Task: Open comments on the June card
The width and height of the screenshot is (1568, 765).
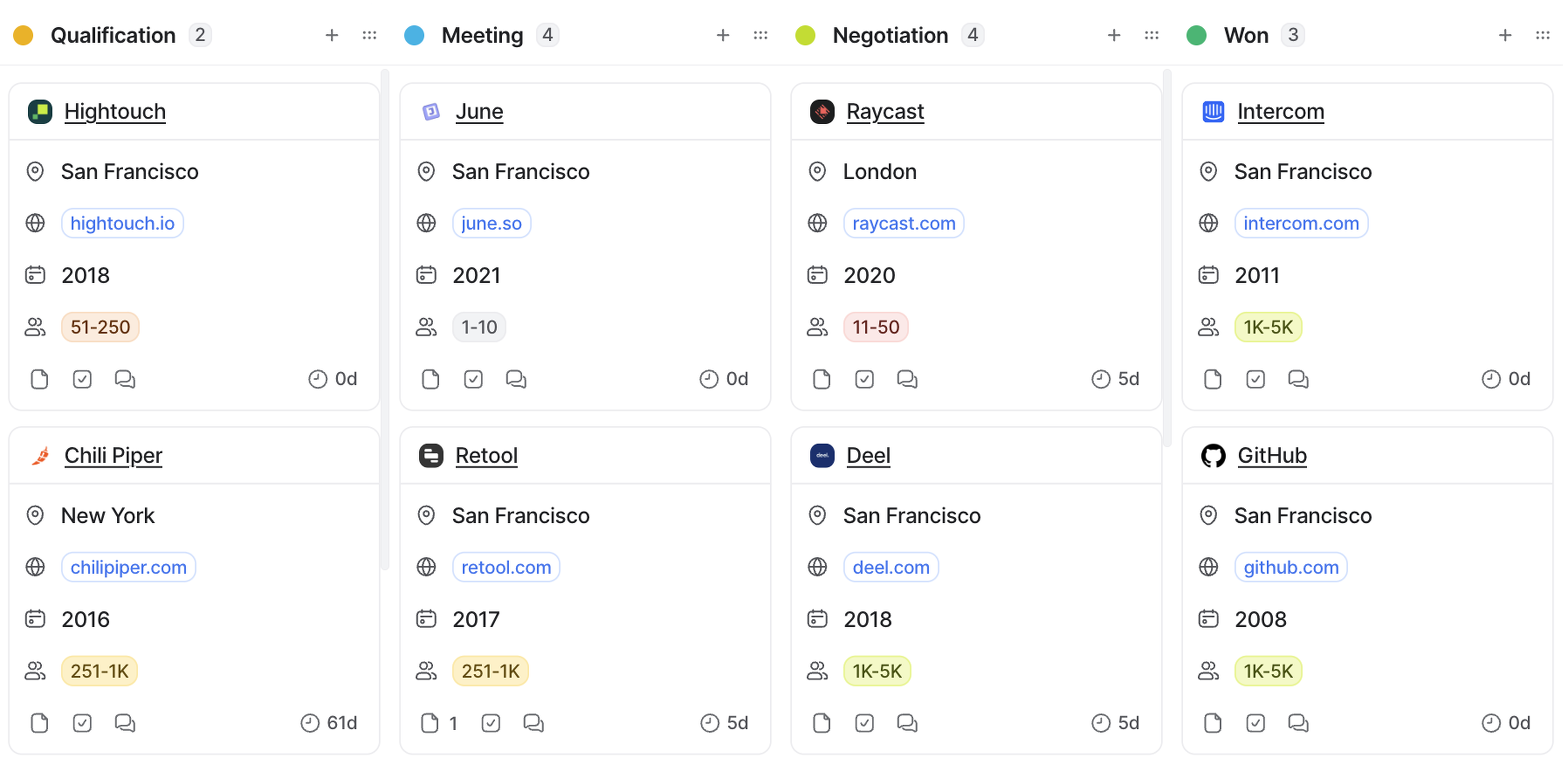Action: point(516,379)
